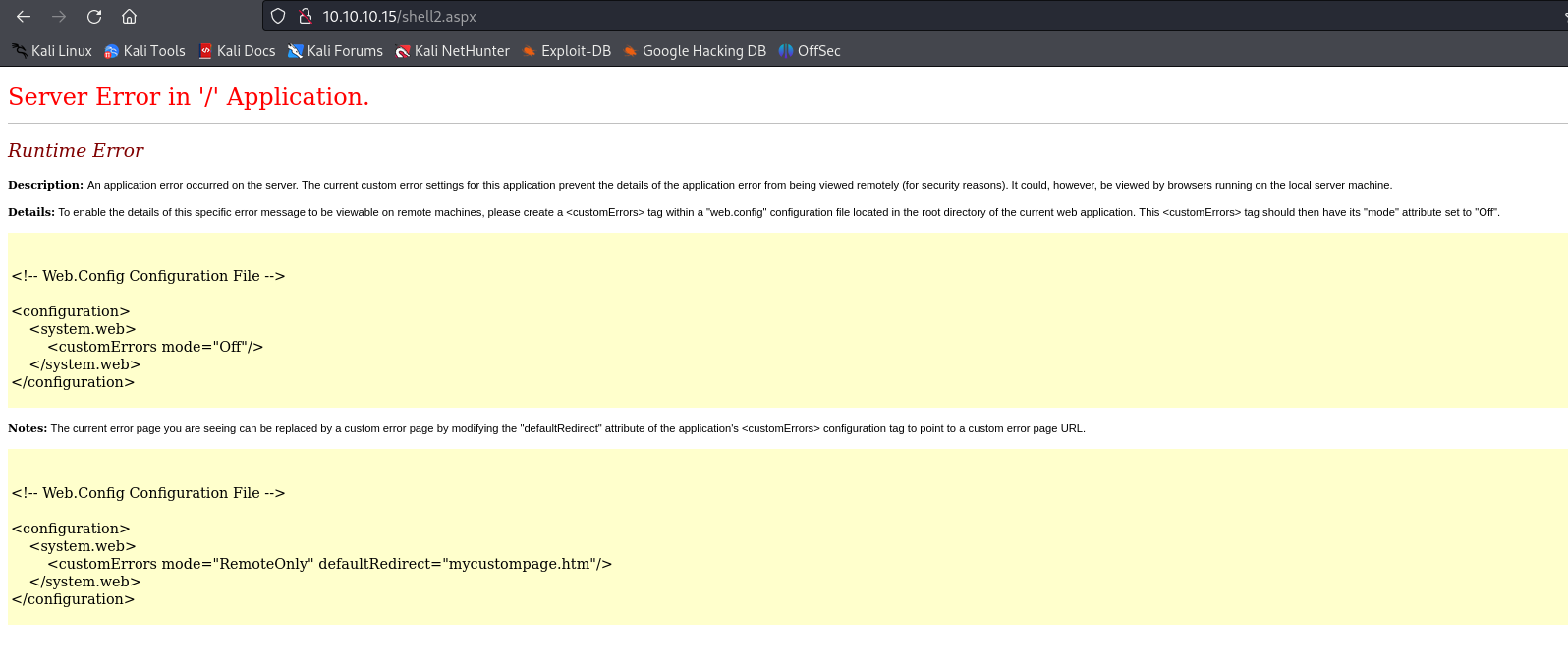Click the Runtime Error subheading
This screenshot has width=1568, height=669.
[x=76, y=151]
